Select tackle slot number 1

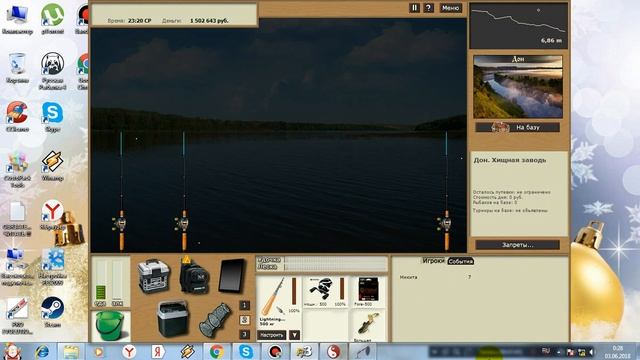[x=244, y=305]
